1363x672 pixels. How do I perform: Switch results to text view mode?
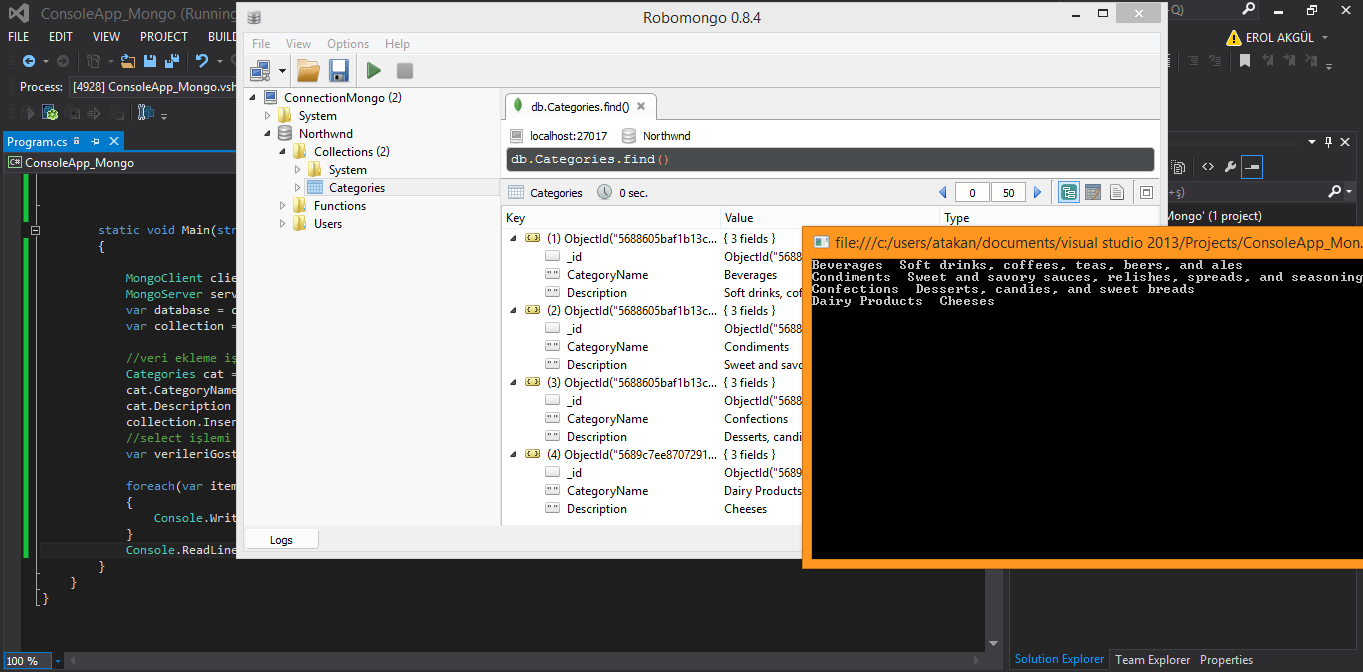(1117, 193)
